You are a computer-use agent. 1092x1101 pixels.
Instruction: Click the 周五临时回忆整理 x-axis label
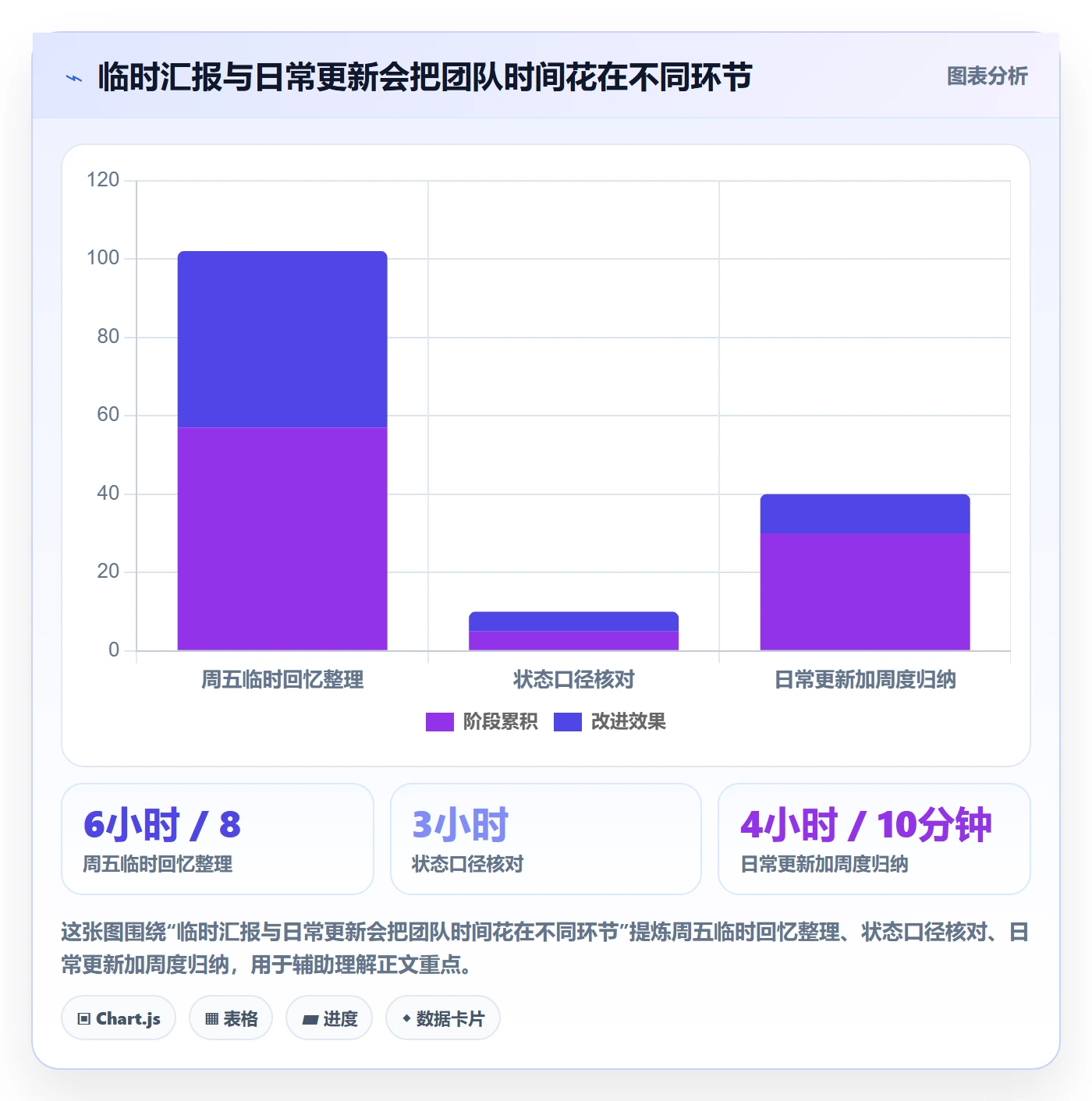[282, 680]
